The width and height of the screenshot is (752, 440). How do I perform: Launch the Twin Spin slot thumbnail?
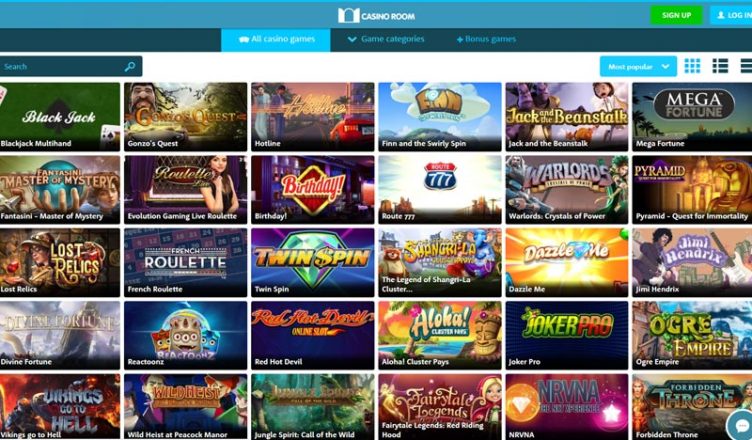tap(313, 262)
